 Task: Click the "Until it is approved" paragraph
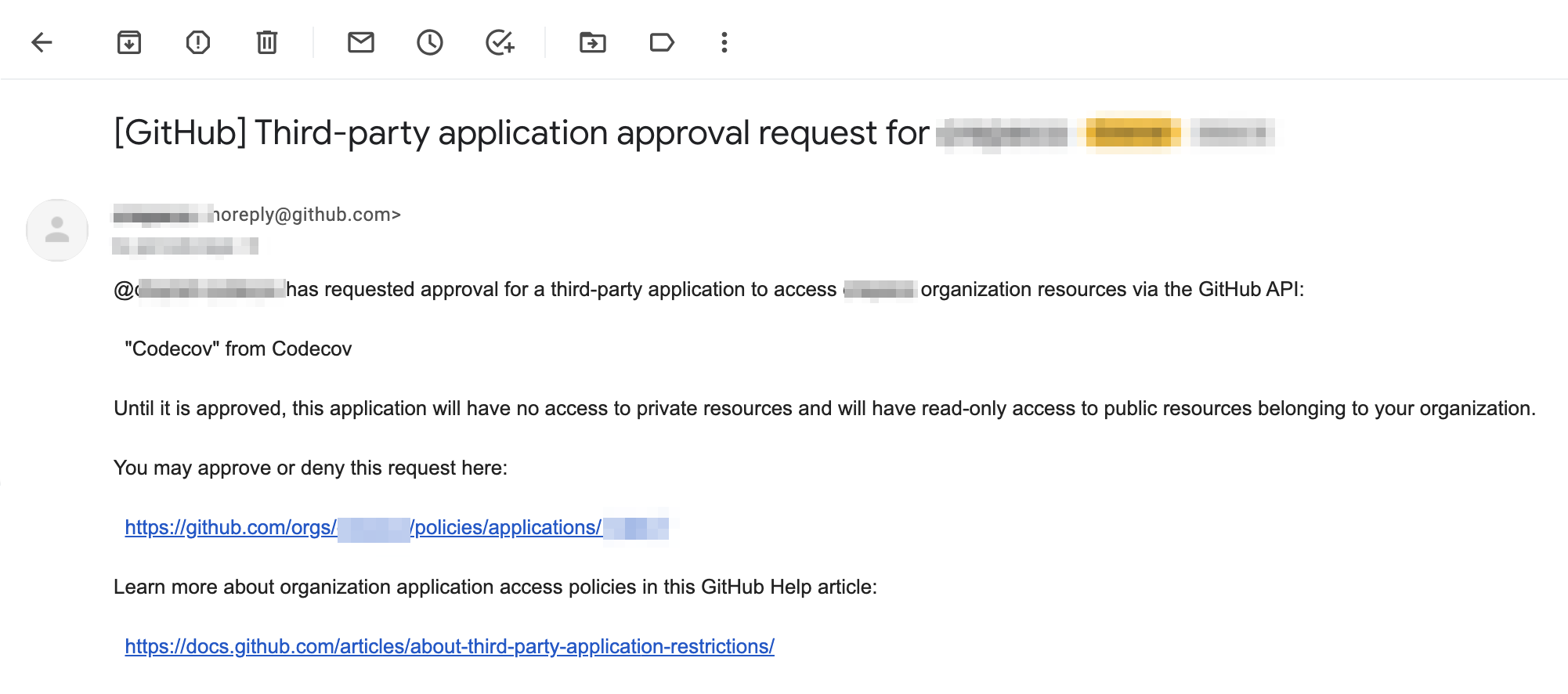tap(825, 409)
